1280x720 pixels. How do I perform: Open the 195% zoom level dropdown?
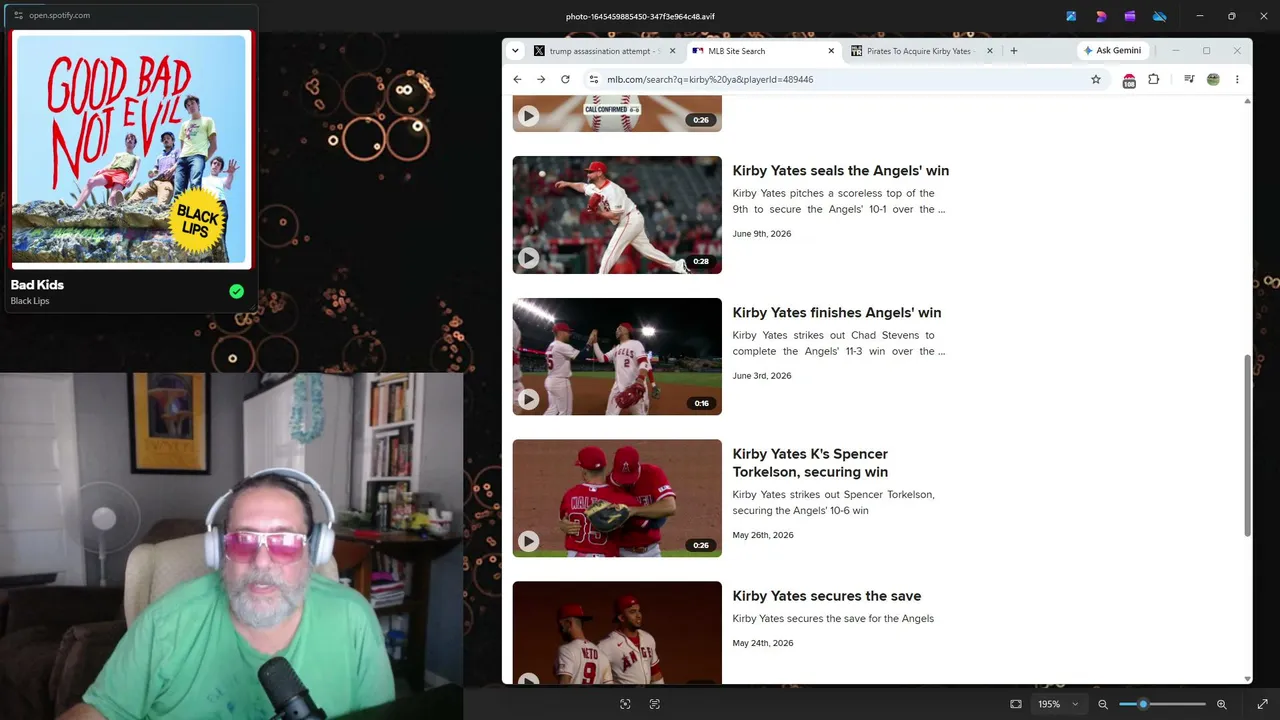(1058, 704)
